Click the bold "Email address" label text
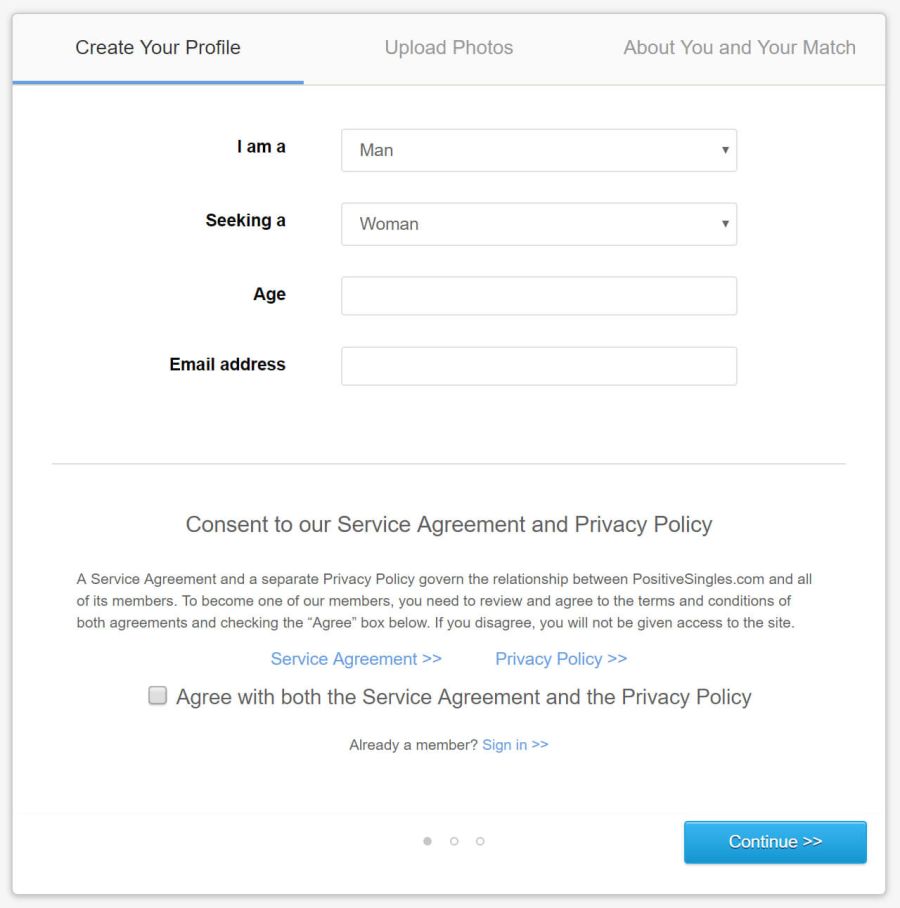This screenshot has width=900, height=908. pos(227,364)
